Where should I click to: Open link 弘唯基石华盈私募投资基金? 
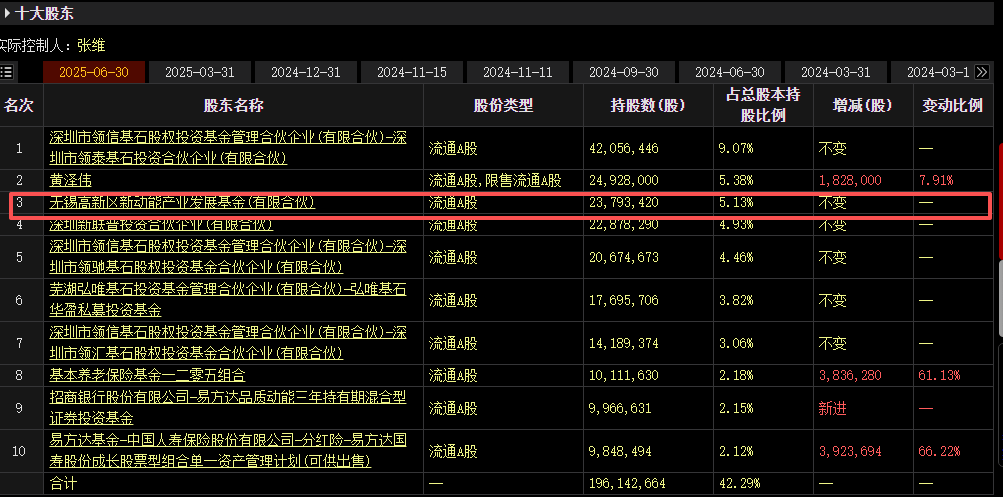click(228, 300)
